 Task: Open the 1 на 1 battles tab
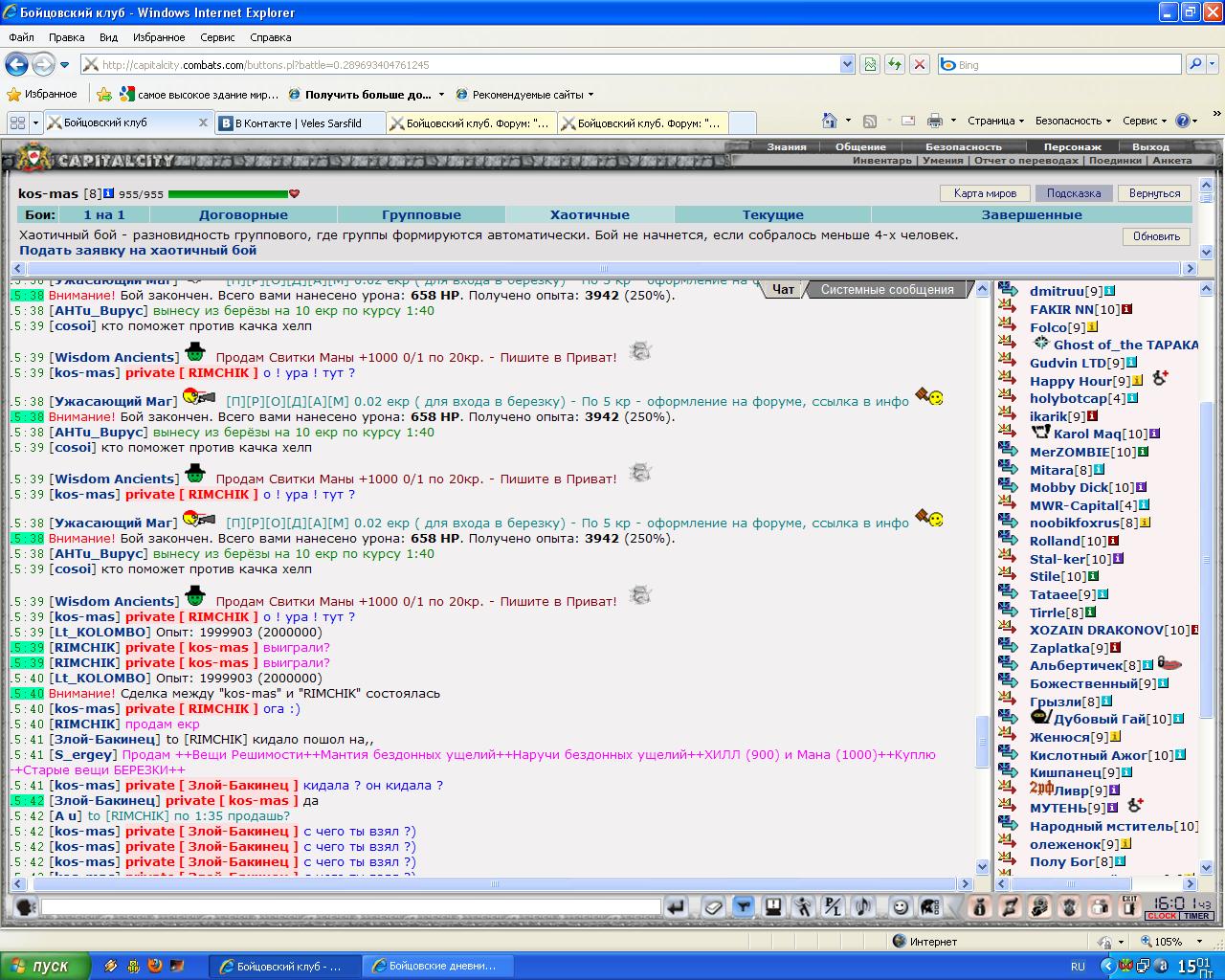pyautogui.click(x=104, y=214)
